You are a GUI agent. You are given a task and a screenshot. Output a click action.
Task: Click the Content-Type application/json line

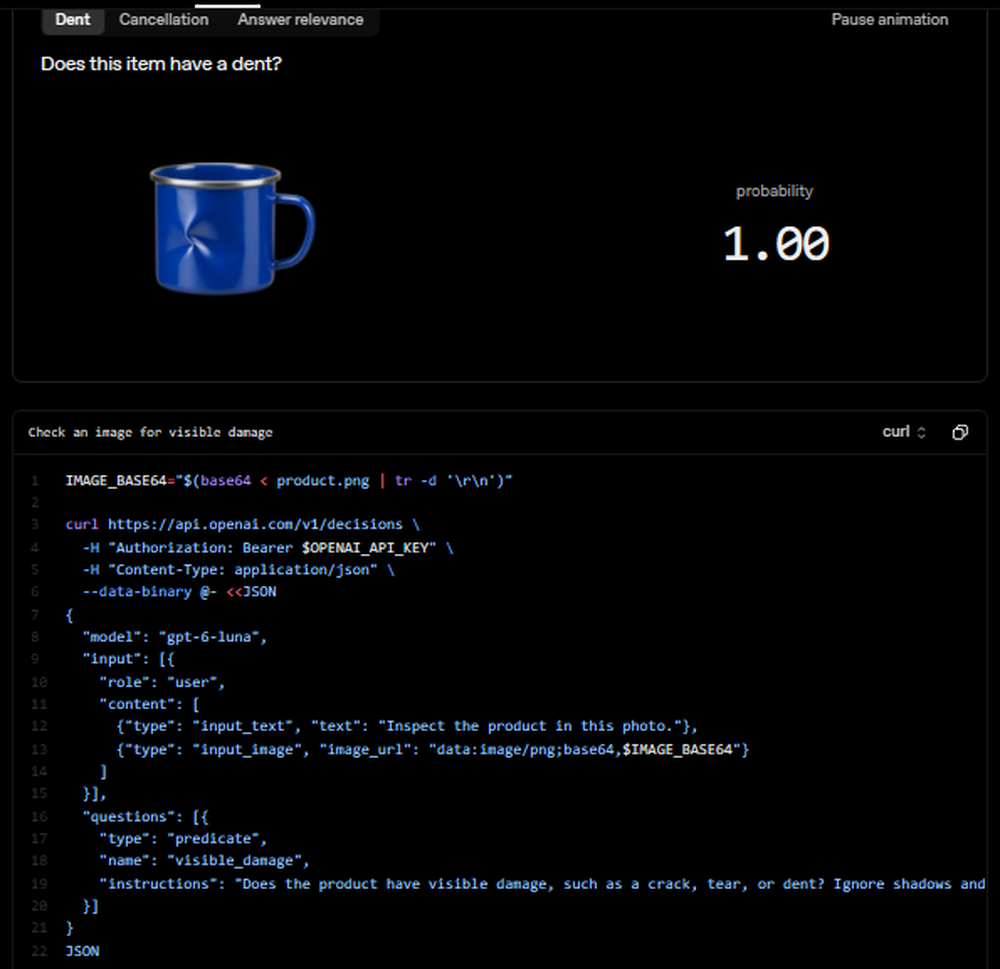pyautogui.click(x=239, y=570)
